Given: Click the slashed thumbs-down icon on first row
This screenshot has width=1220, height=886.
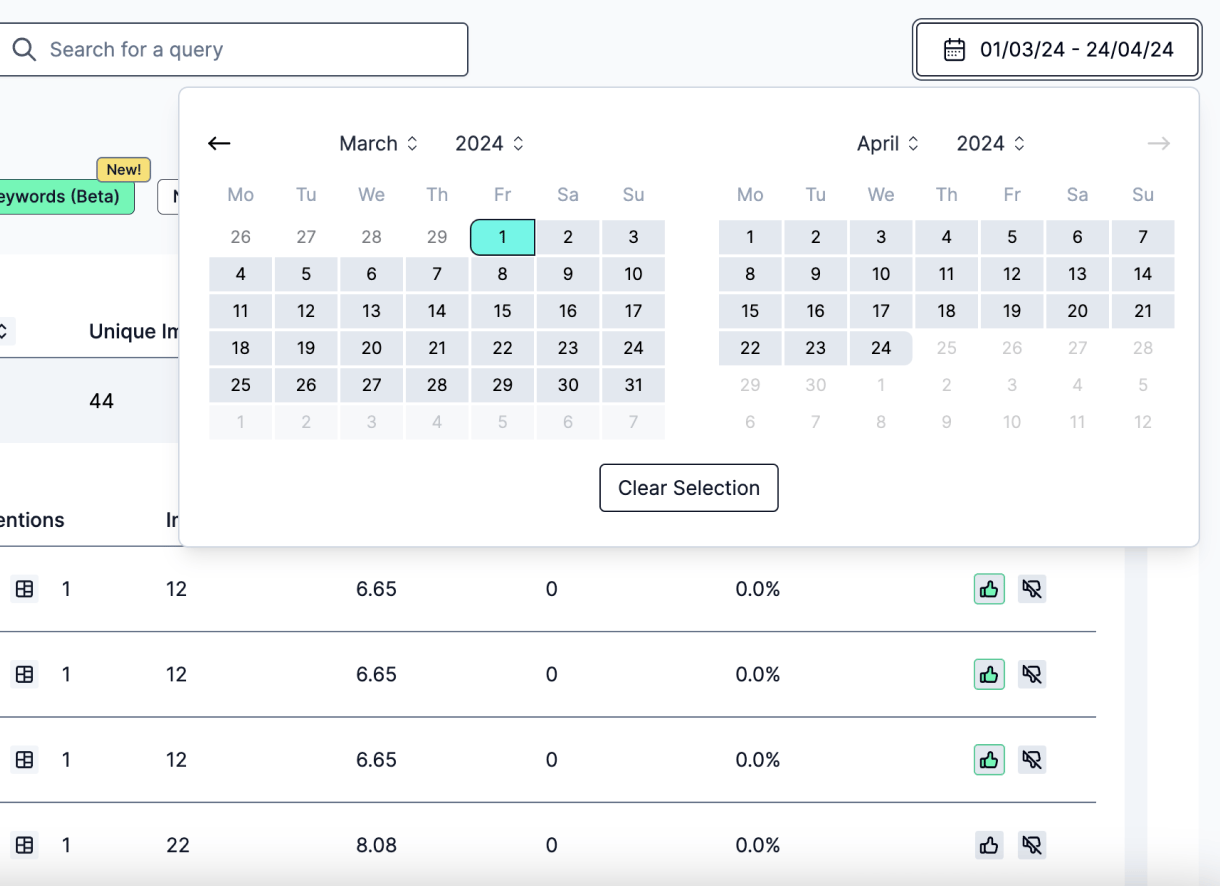Looking at the screenshot, I should 1032,589.
